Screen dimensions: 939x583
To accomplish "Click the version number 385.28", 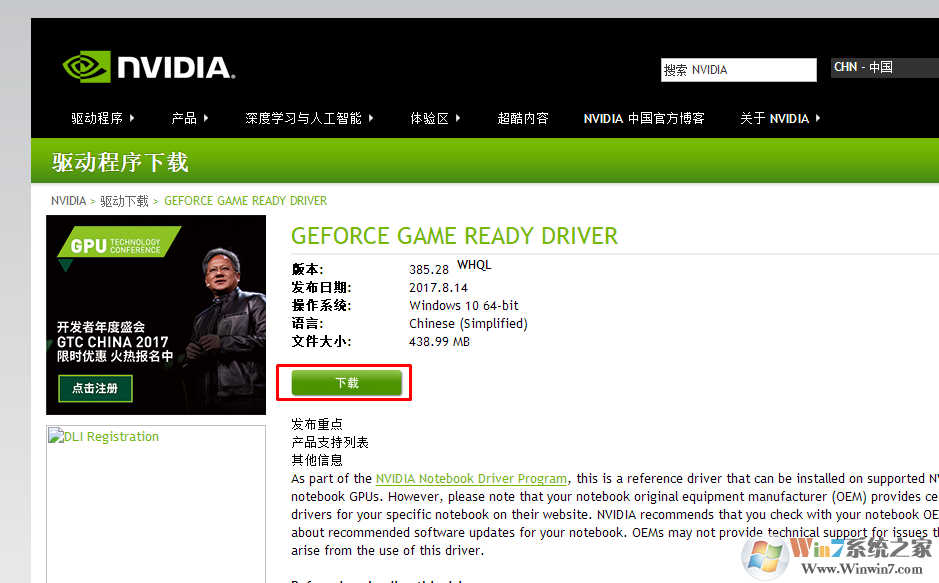I will (x=429, y=270).
